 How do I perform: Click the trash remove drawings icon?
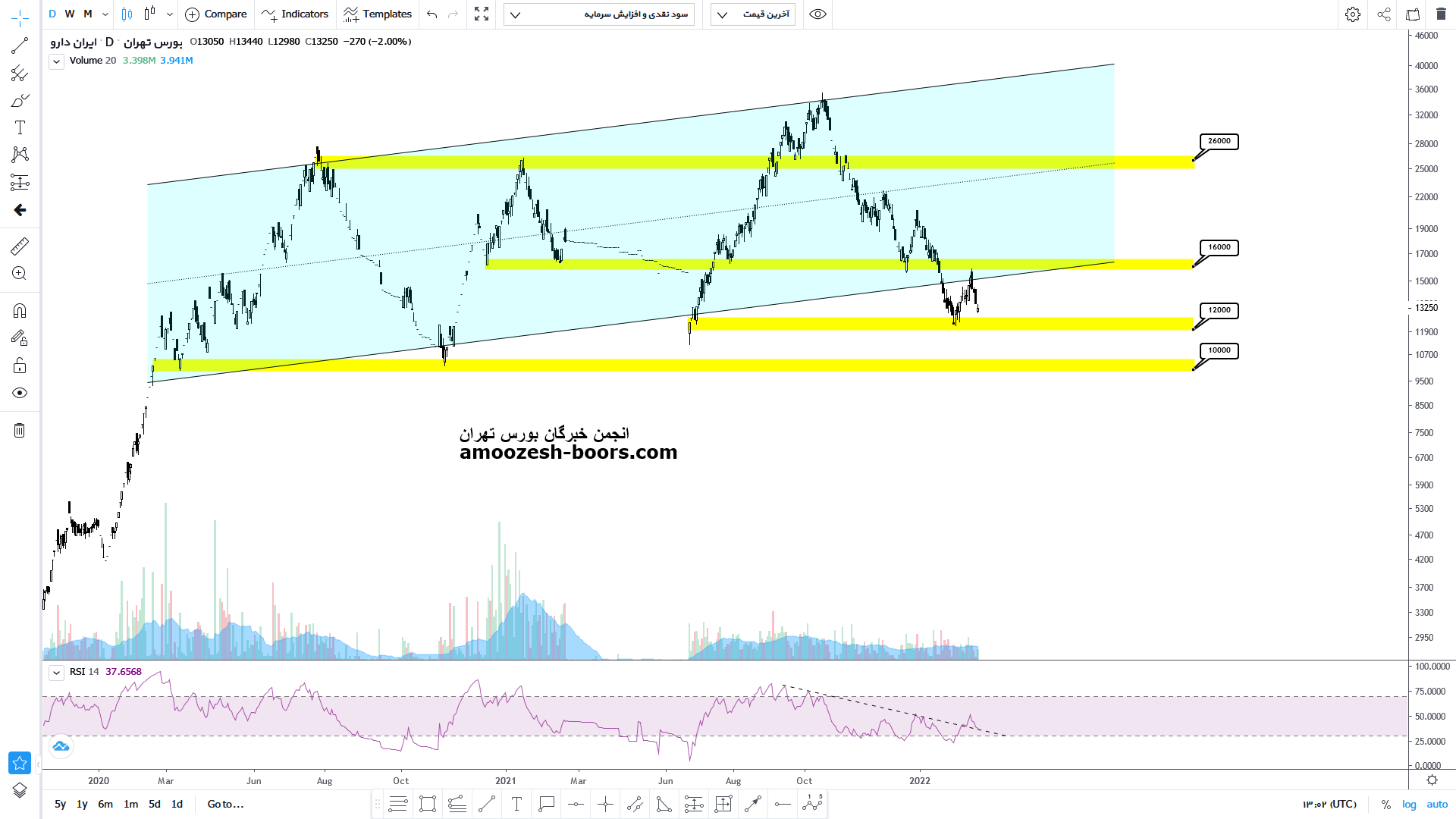click(20, 431)
